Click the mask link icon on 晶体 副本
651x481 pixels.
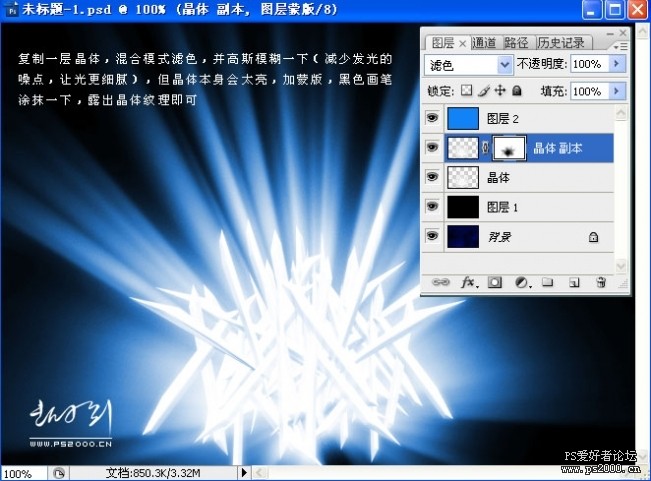[x=485, y=148]
